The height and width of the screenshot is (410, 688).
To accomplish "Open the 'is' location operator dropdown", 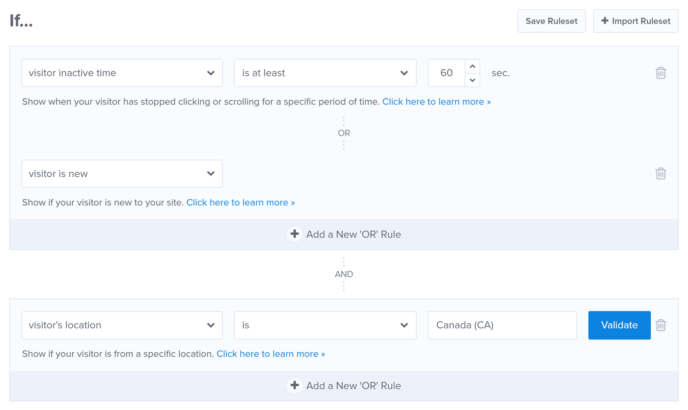I will [325, 325].
